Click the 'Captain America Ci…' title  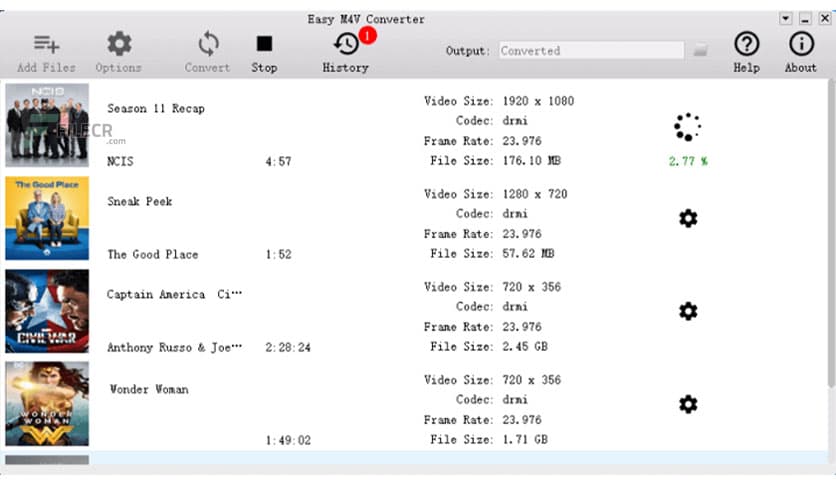(174, 294)
